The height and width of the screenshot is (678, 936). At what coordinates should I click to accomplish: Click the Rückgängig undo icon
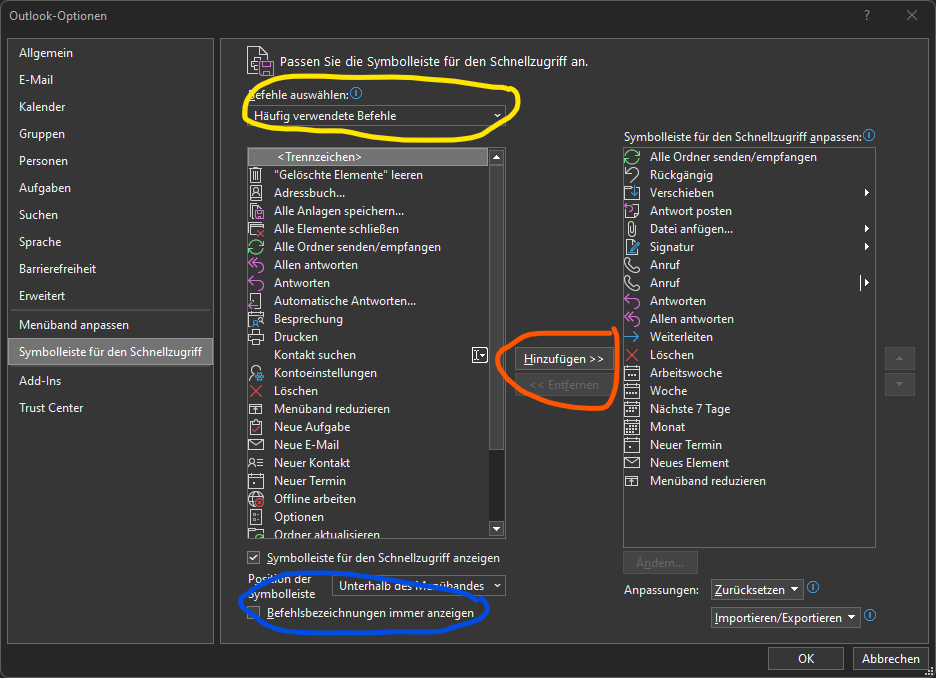coord(632,175)
